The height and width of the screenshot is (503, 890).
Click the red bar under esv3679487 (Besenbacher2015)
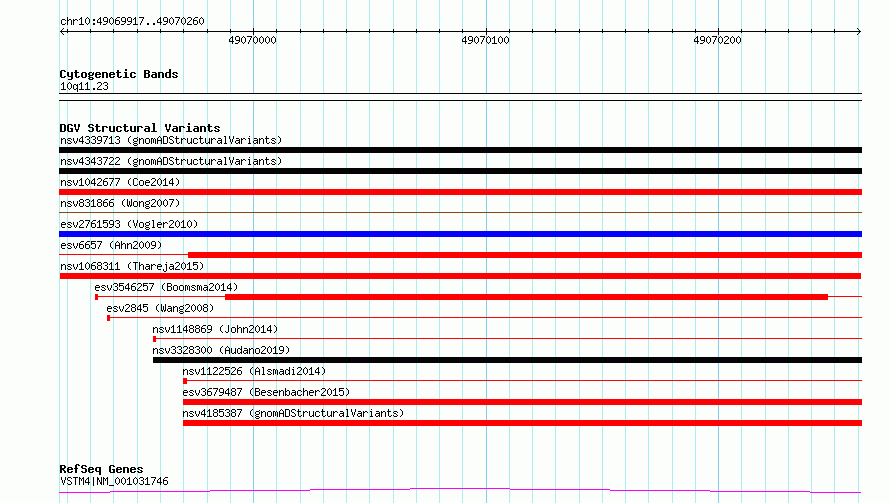pos(522,402)
